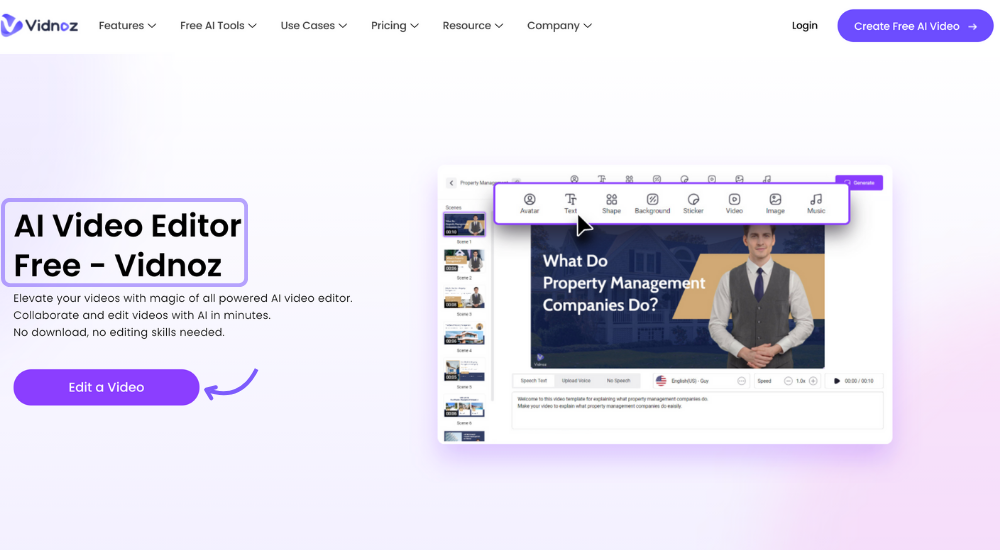Click the back arrow beside Property Management

click(452, 183)
